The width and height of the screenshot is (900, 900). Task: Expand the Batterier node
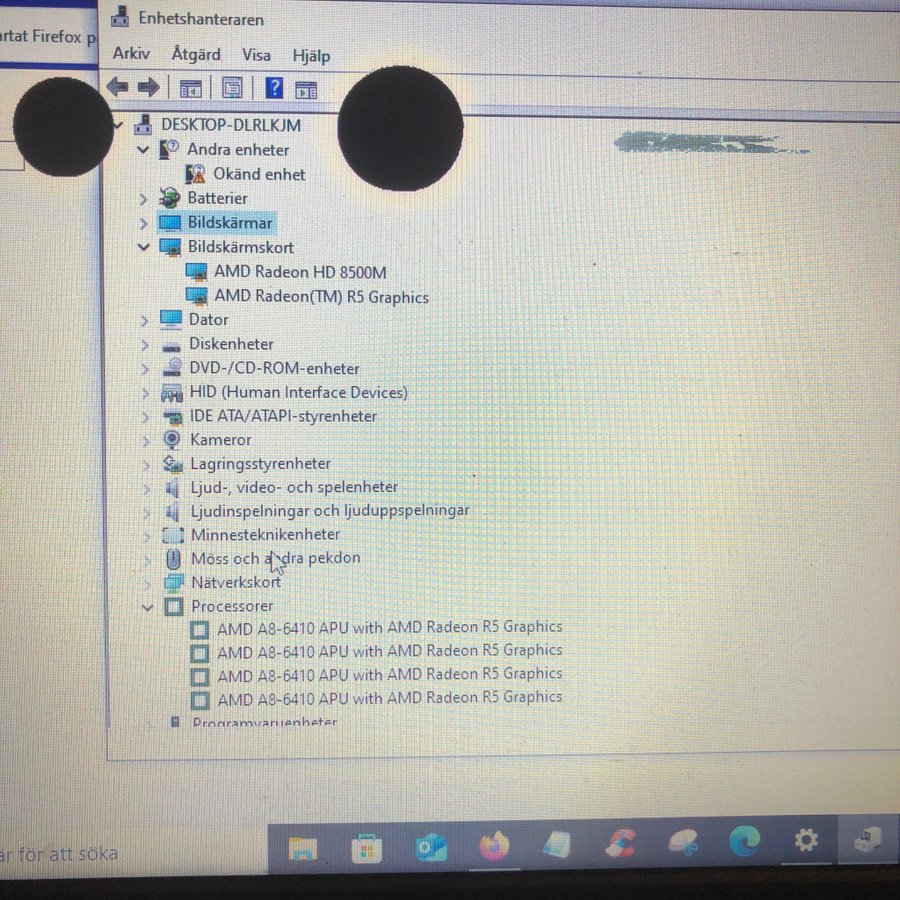click(x=143, y=199)
